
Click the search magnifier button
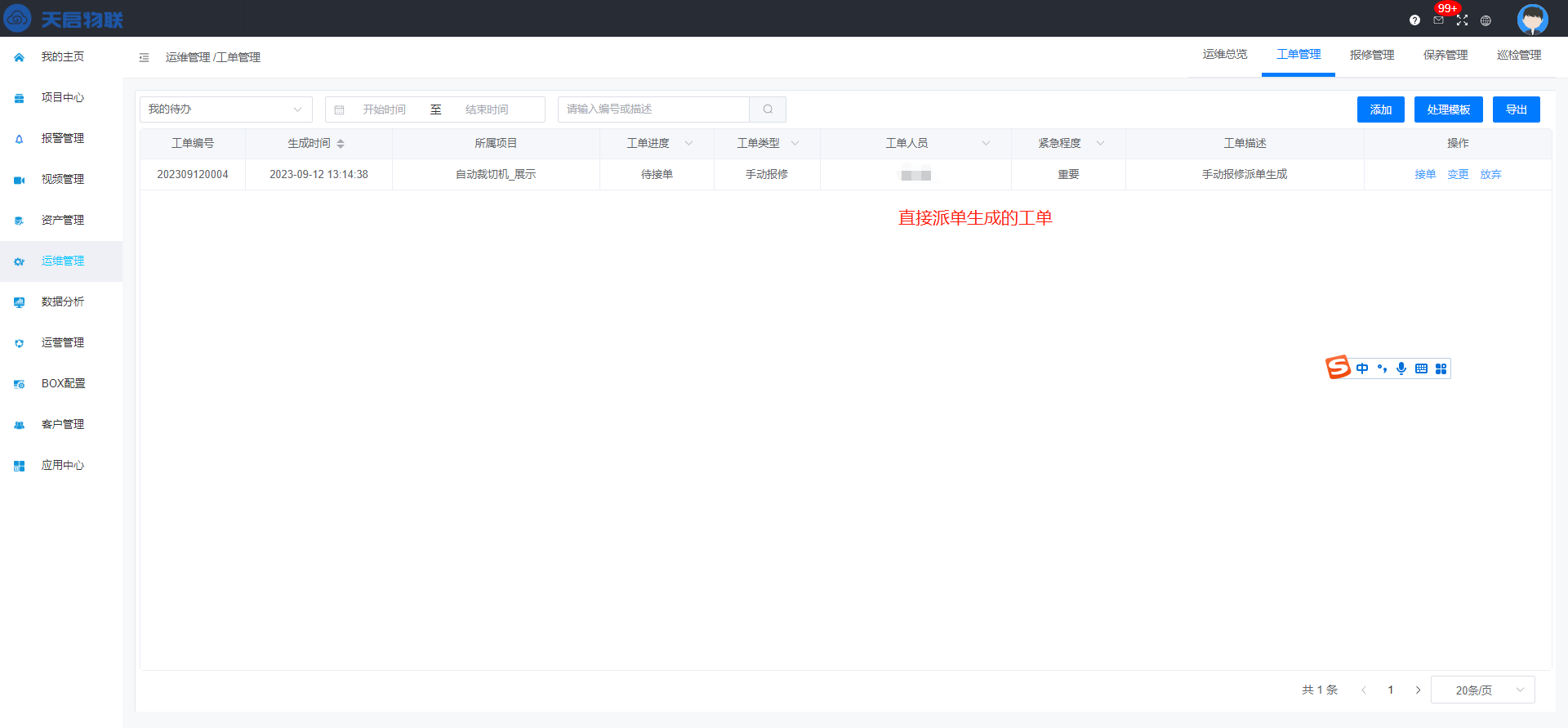tap(768, 109)
